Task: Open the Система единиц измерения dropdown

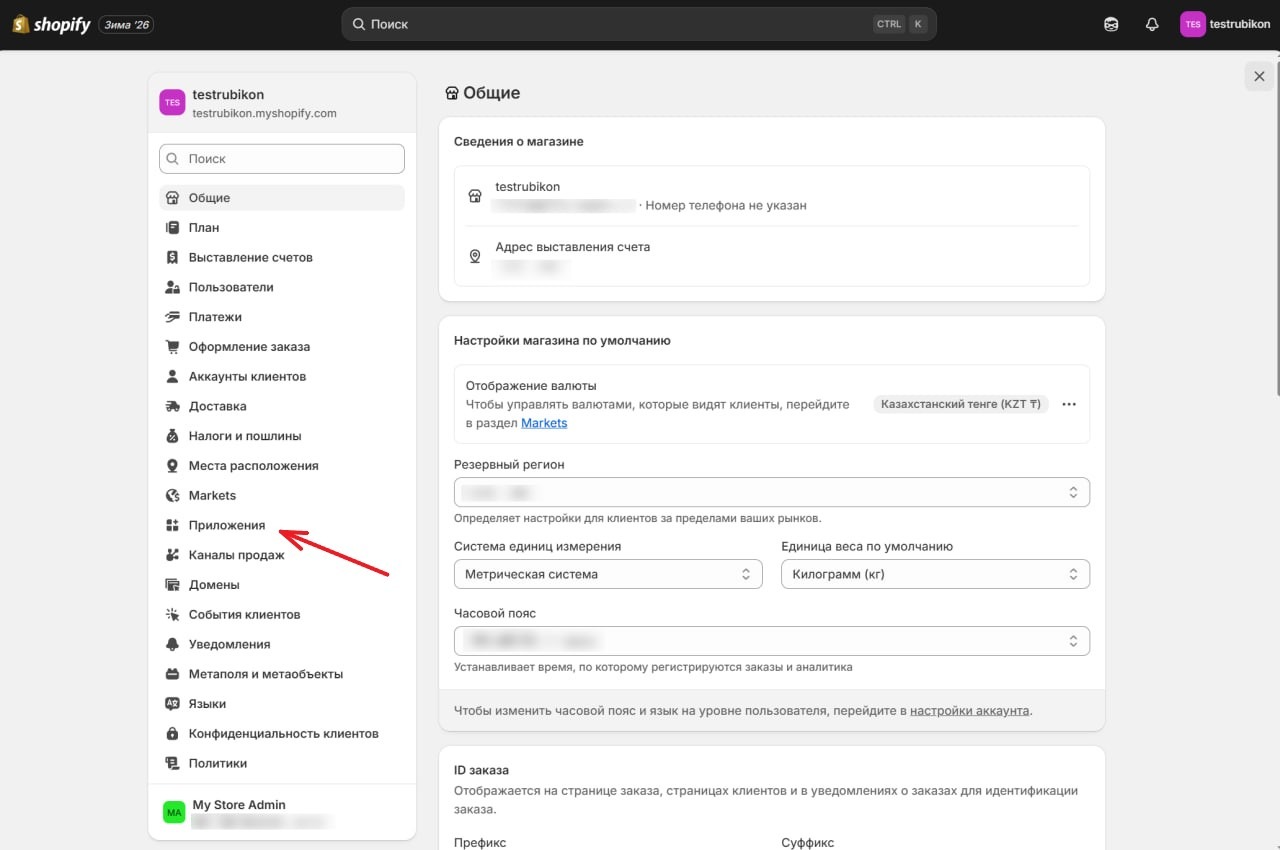Action: tap(608, 574)
